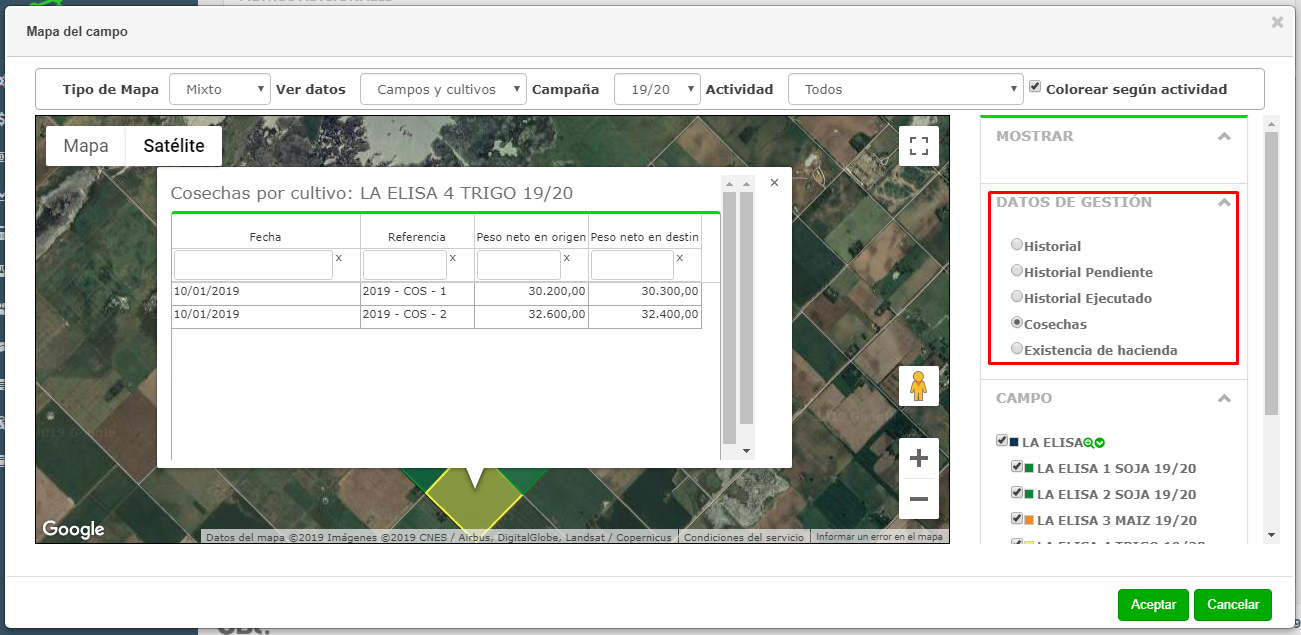Close the Mapa del campo dialog
Image resolution: width=1301 pixels, height=635 pixels.
tap(1277, 22)
